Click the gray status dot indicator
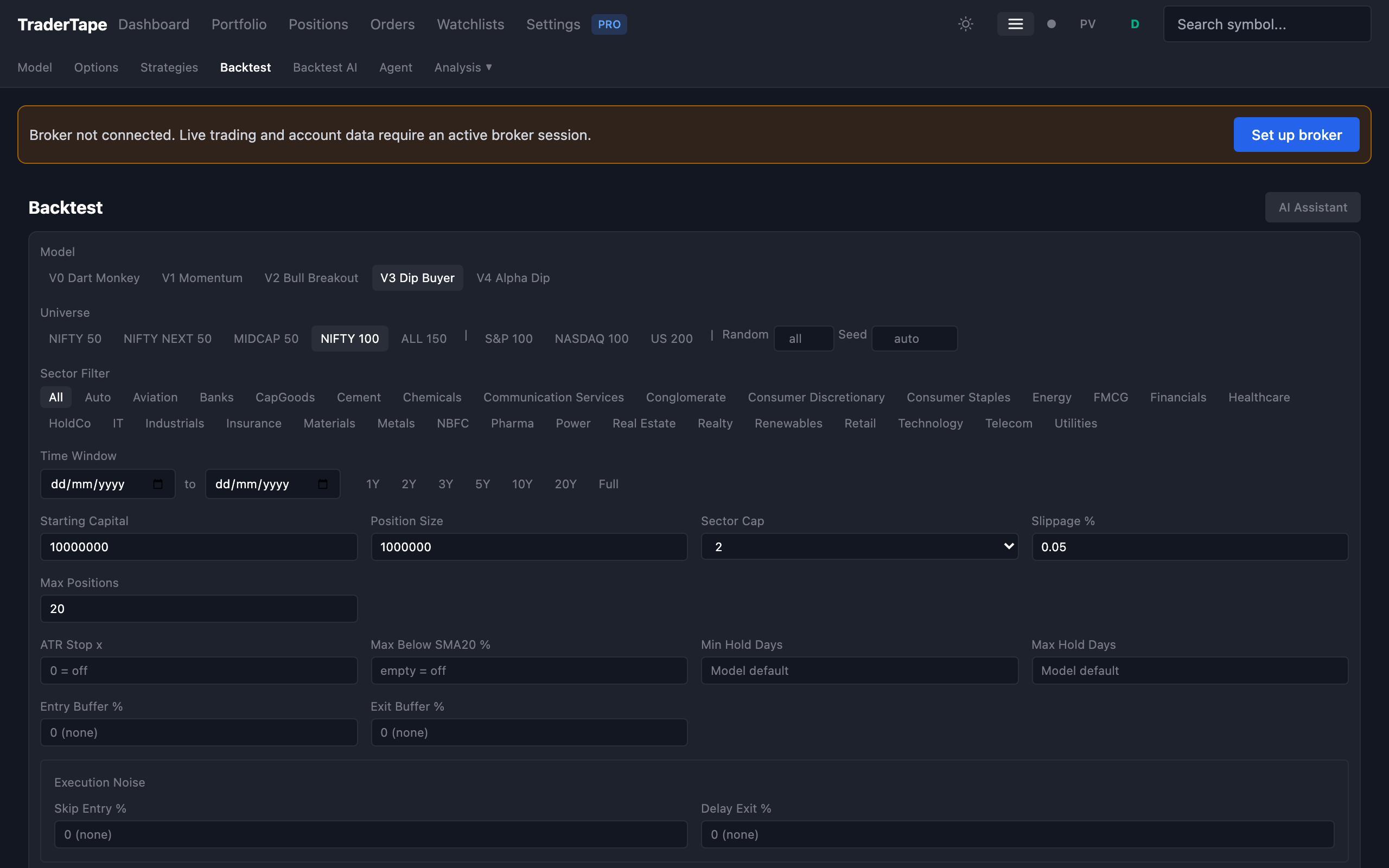 pyautogui.click(x=1051, y=24)
